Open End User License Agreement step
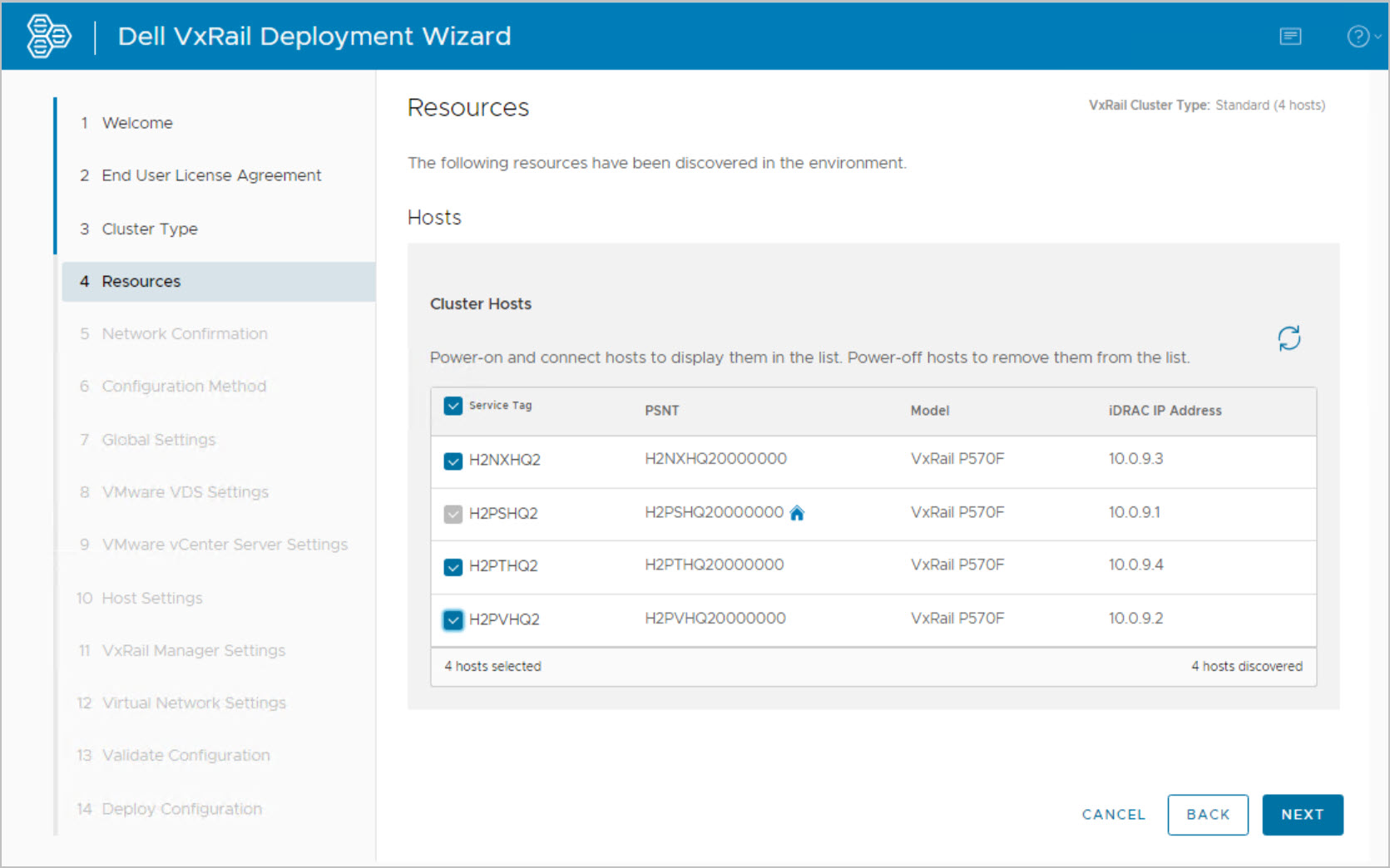The image size is (1390, 868). (211, 175)
